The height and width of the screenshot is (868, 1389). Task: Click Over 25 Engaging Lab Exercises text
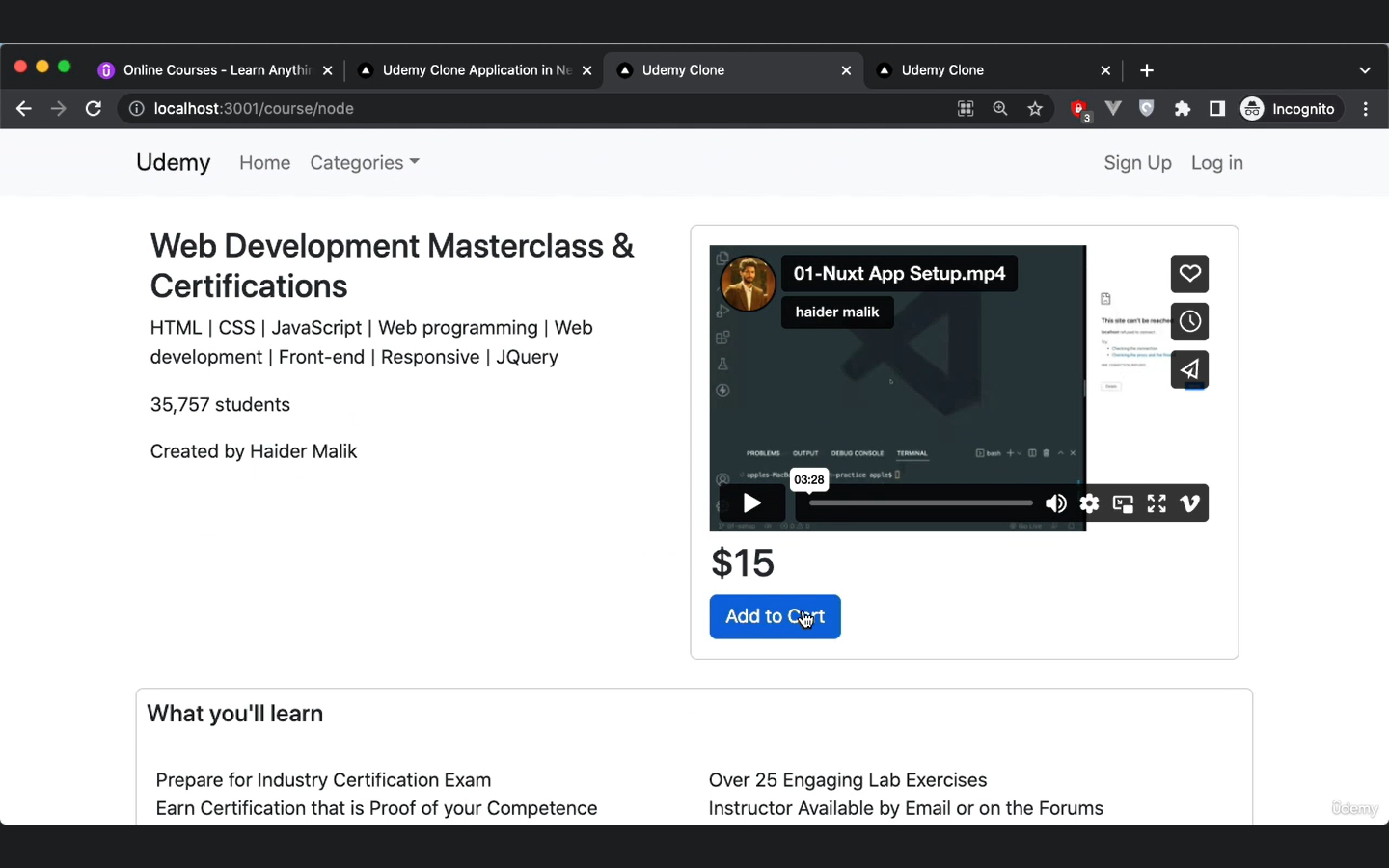coord(848,780)
